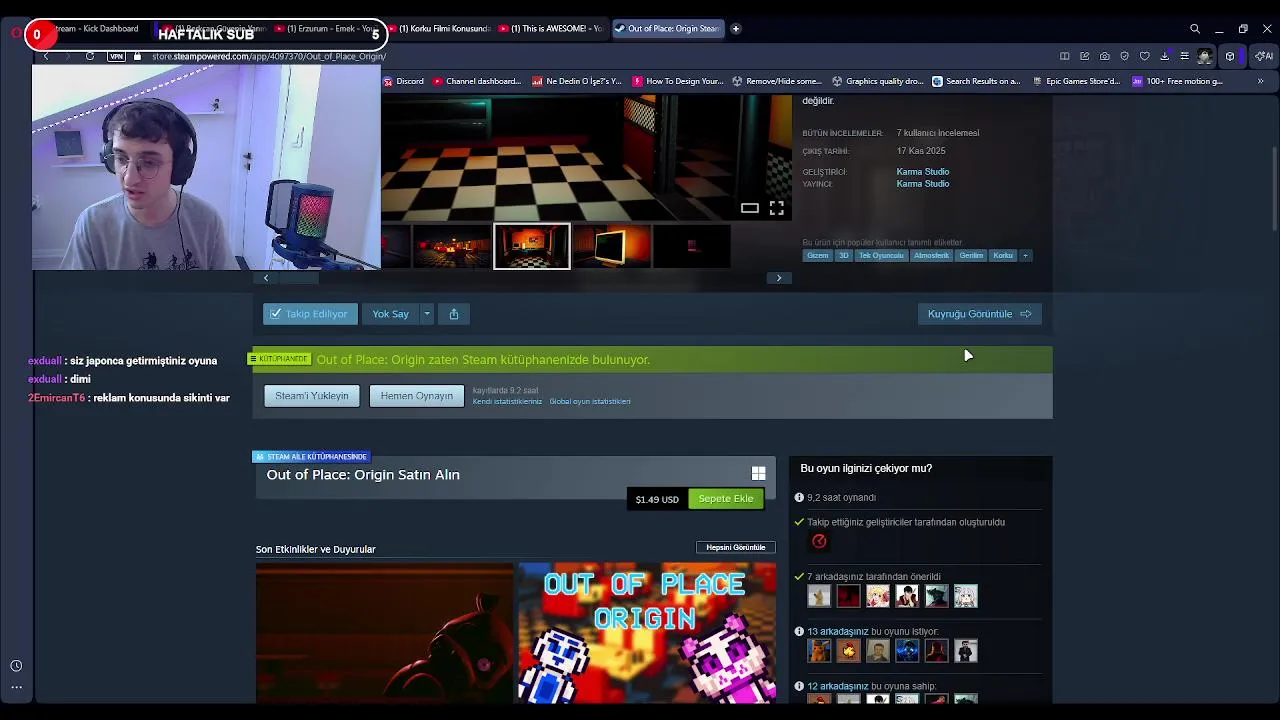Open the Channel dashboard bookmark

pos(476,81)
